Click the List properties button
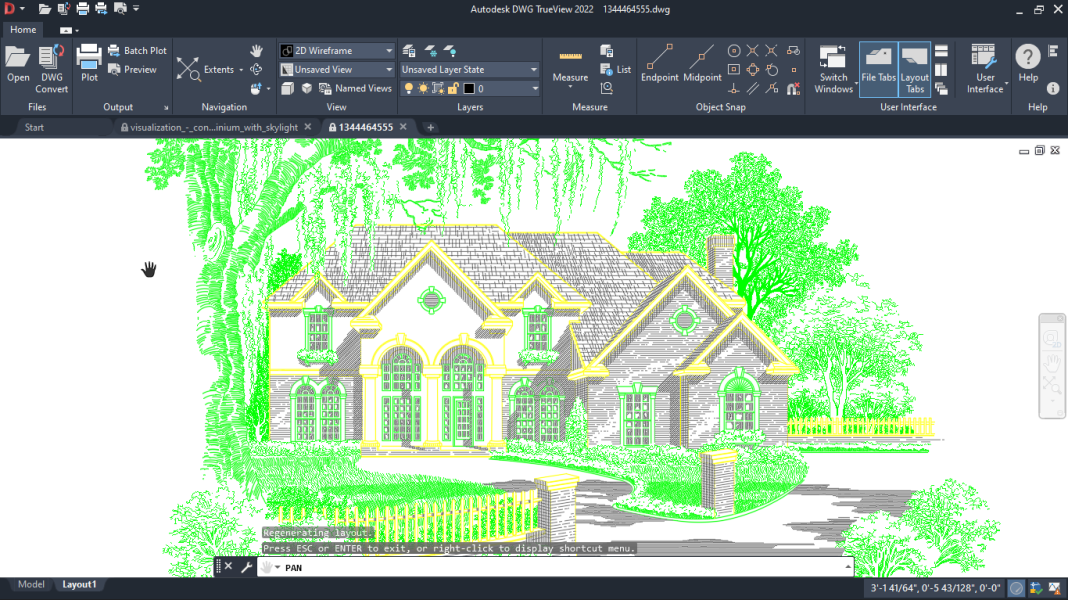 [616, 69]
